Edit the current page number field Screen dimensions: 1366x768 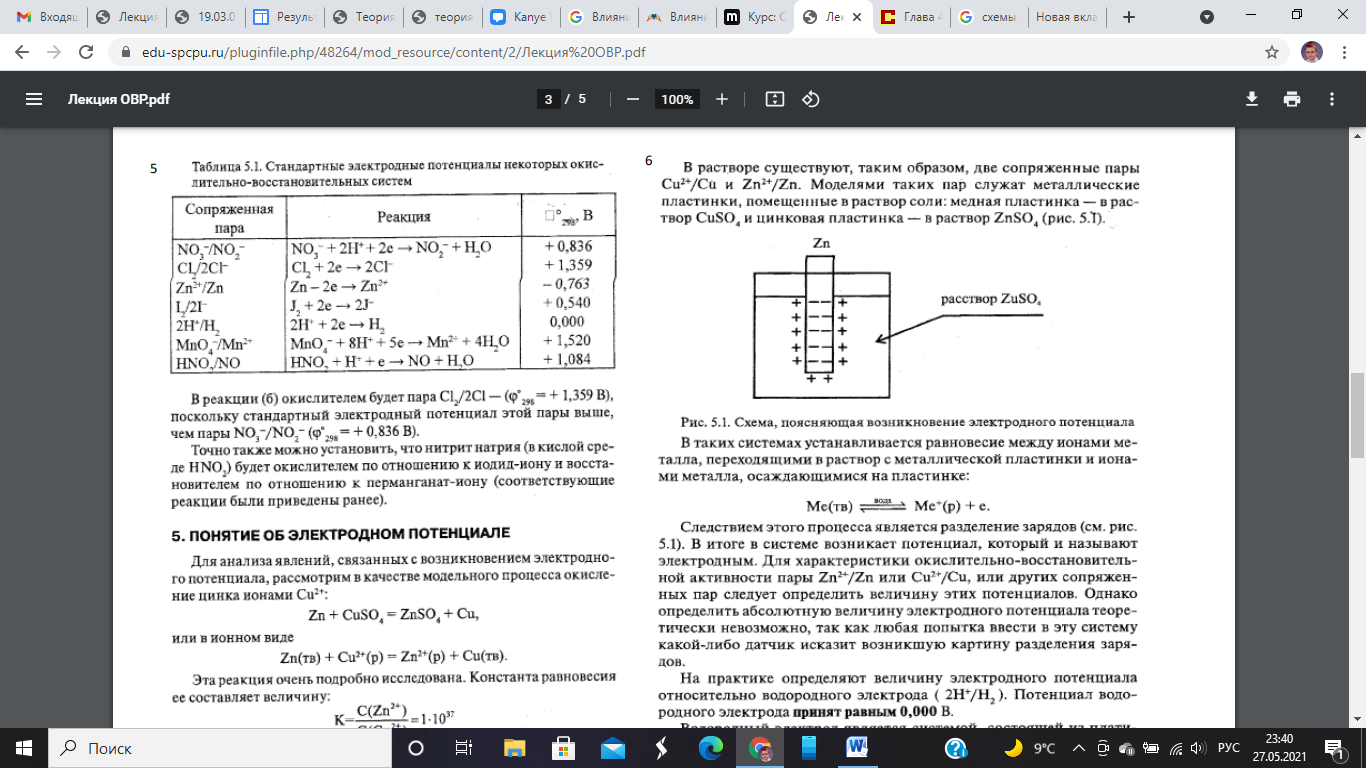548,99
